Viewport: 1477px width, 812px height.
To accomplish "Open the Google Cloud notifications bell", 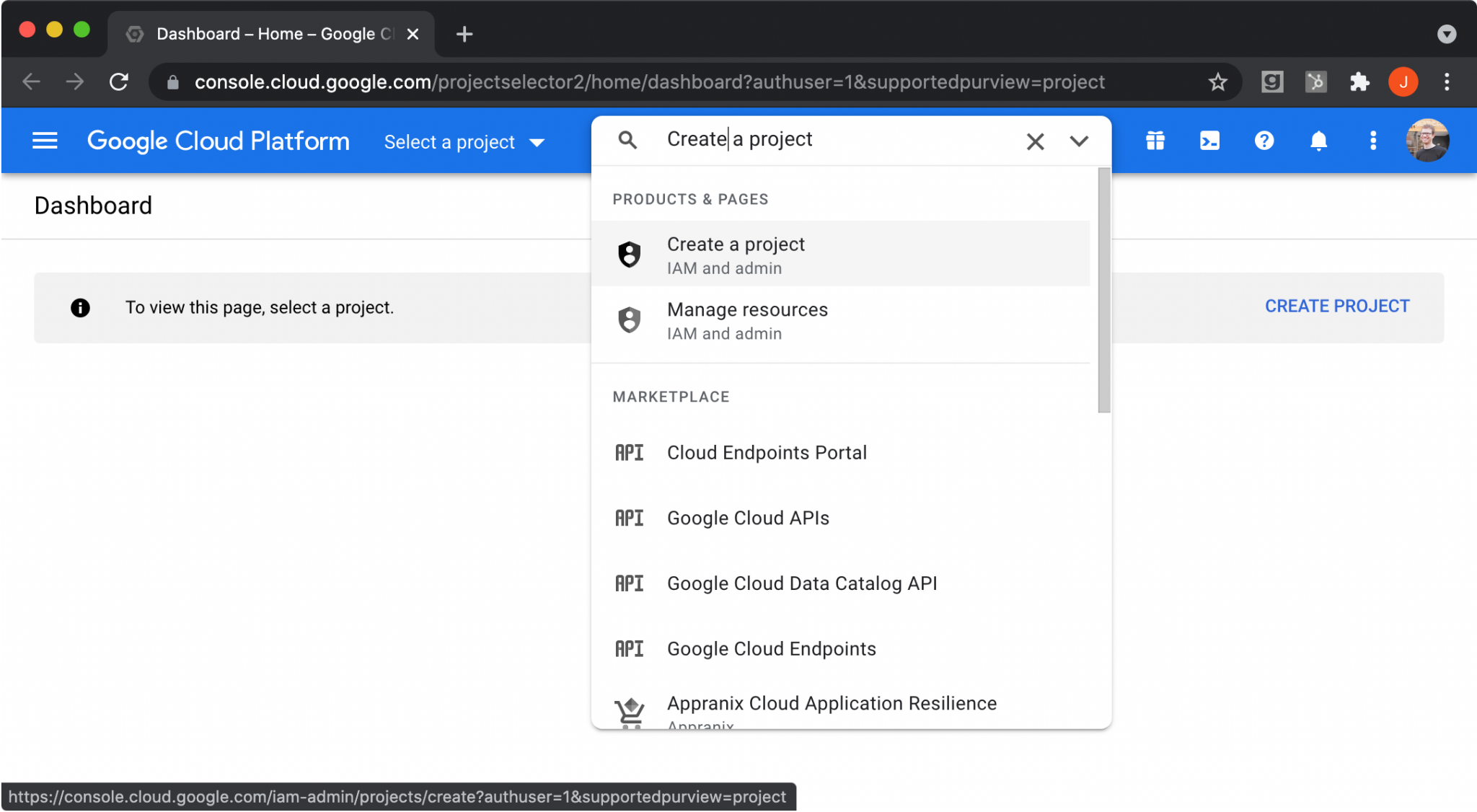I will [x=1318, y=141].
